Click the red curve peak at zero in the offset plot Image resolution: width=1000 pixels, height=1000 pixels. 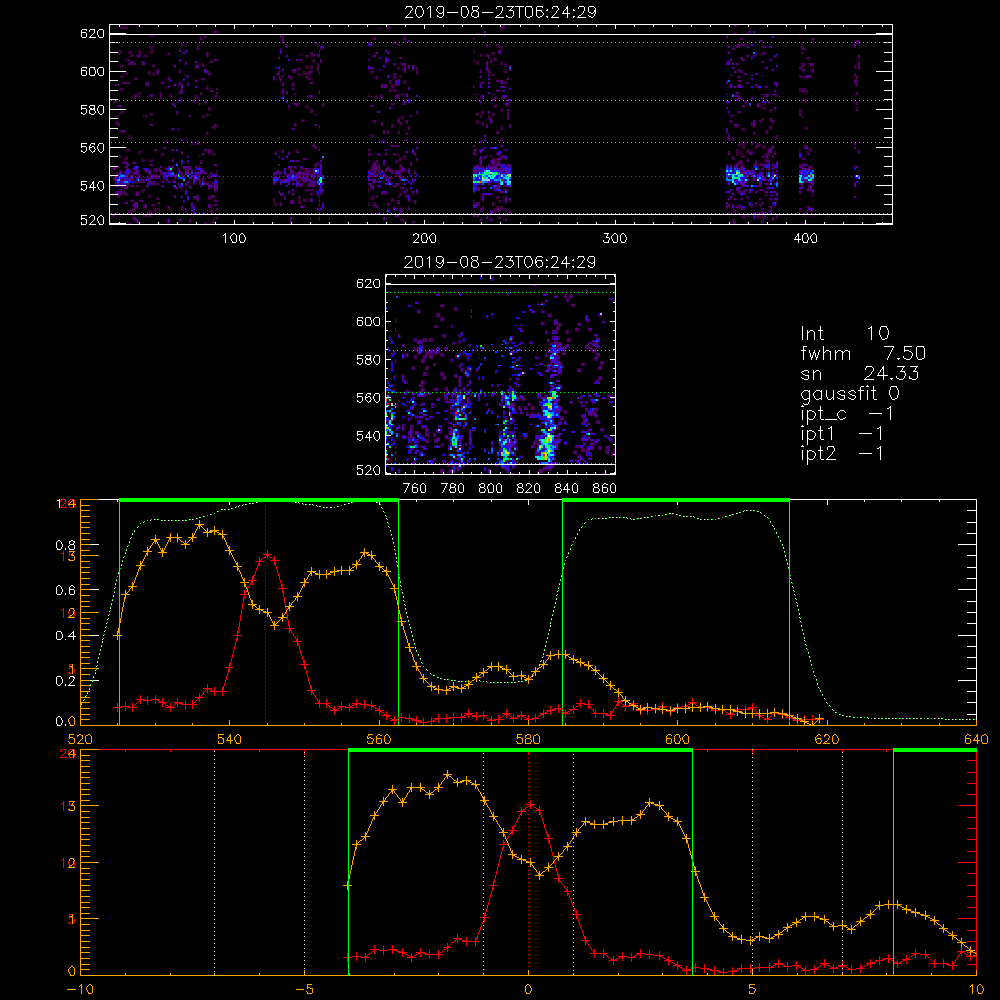coord(529,805)
